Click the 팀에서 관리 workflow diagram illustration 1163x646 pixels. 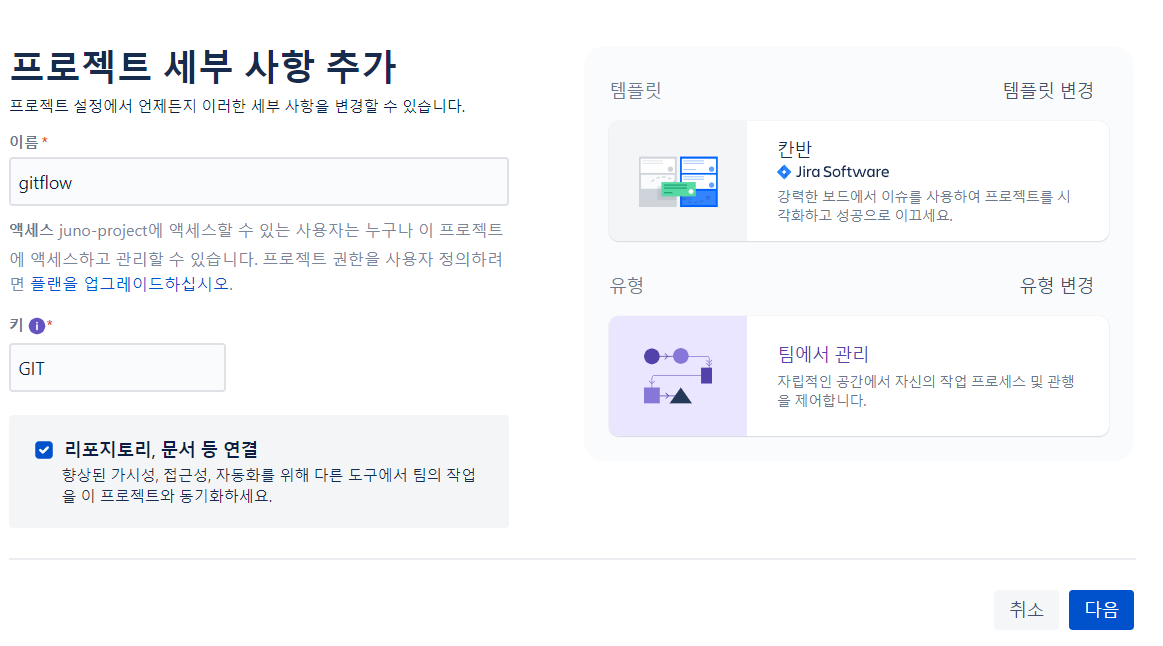pyautogui.click(x=678, y=375)
